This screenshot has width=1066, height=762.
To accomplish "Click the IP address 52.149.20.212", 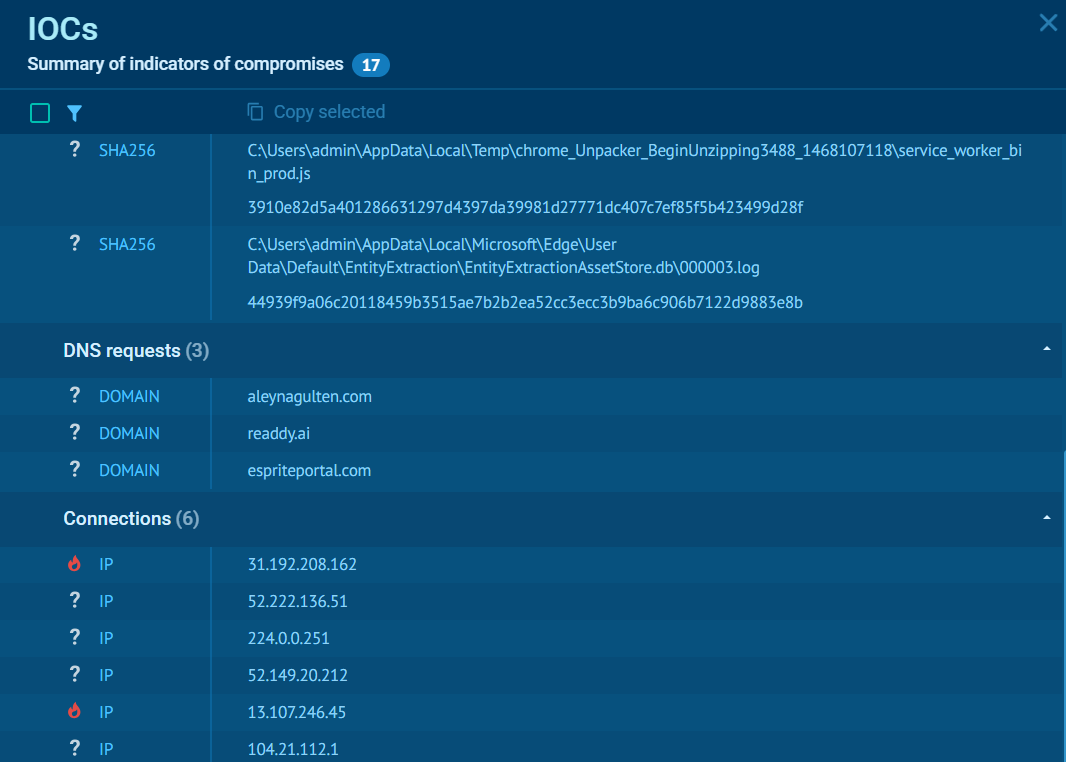I will [x=297, y=675].
